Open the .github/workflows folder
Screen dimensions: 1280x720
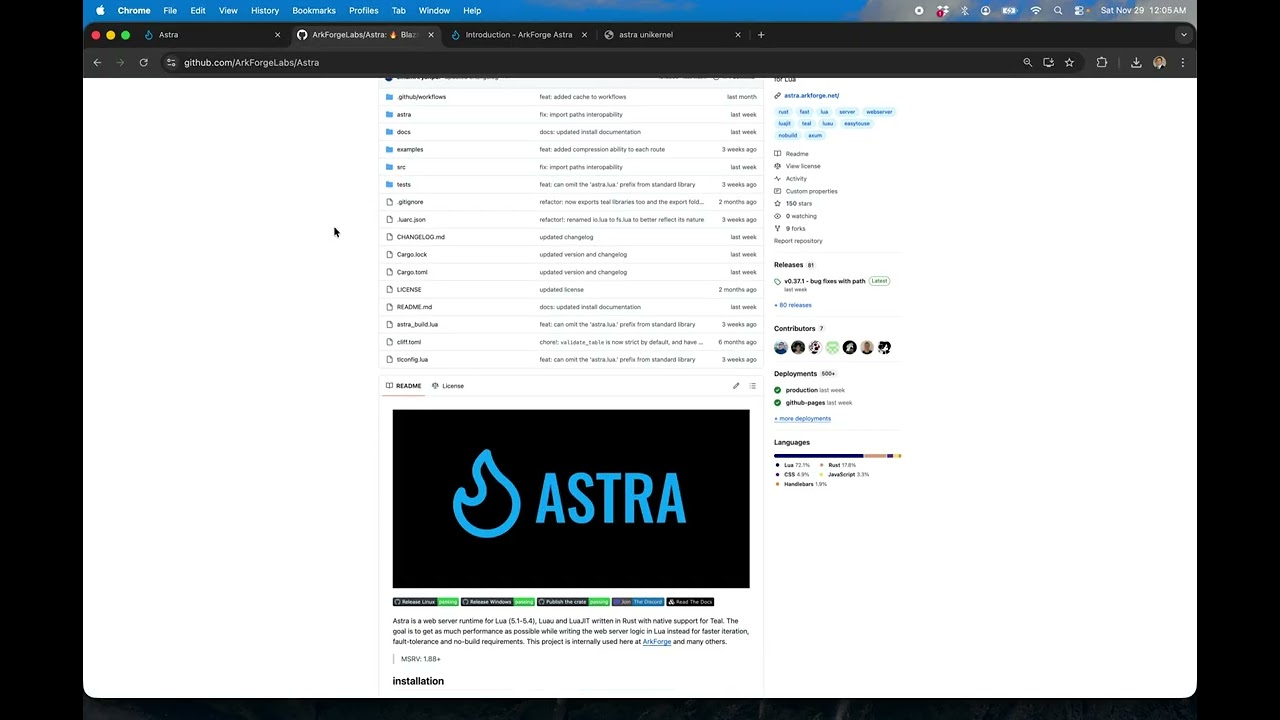click(421, 97)
